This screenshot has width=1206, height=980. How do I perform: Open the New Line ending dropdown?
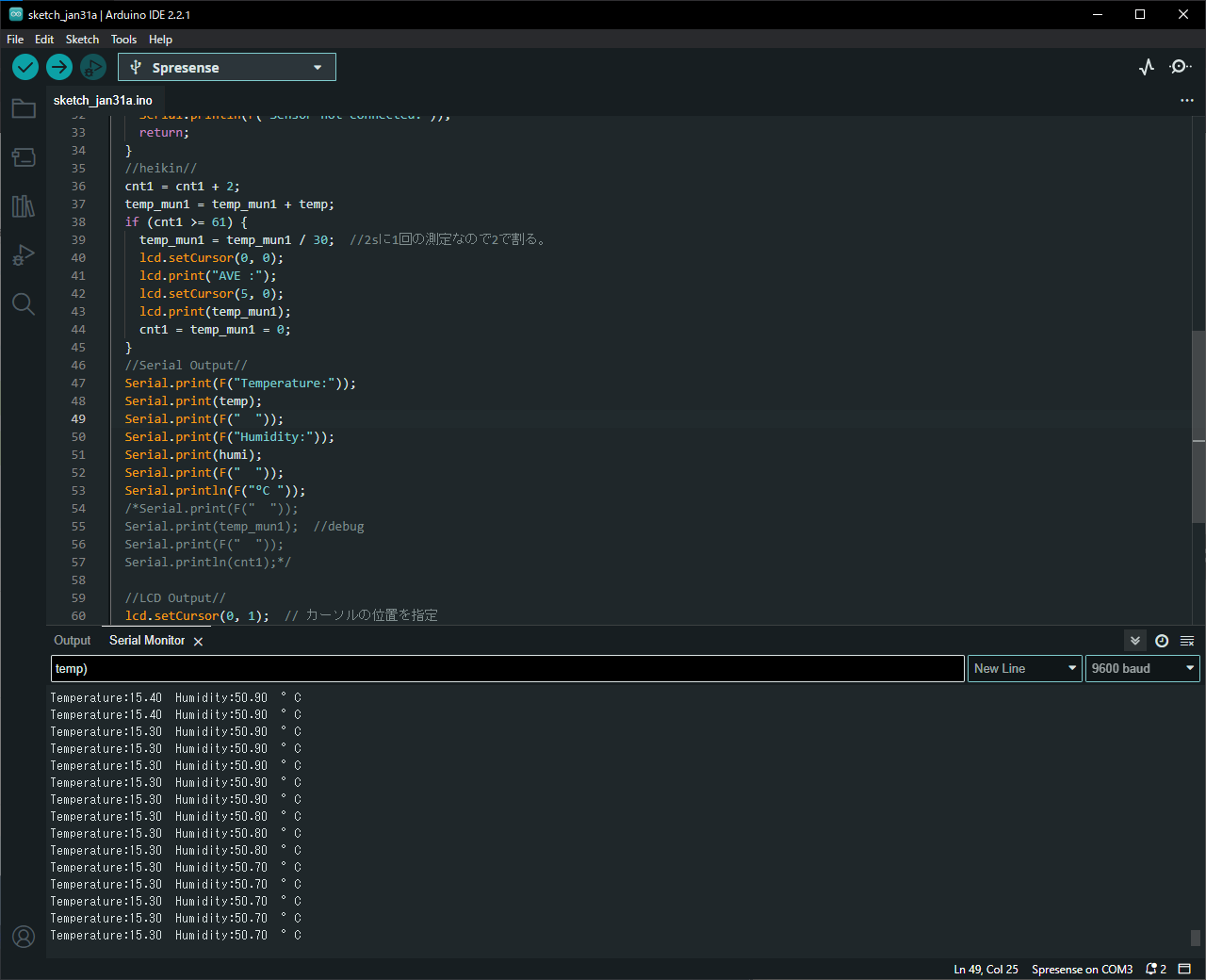[x=1024, y=668]
